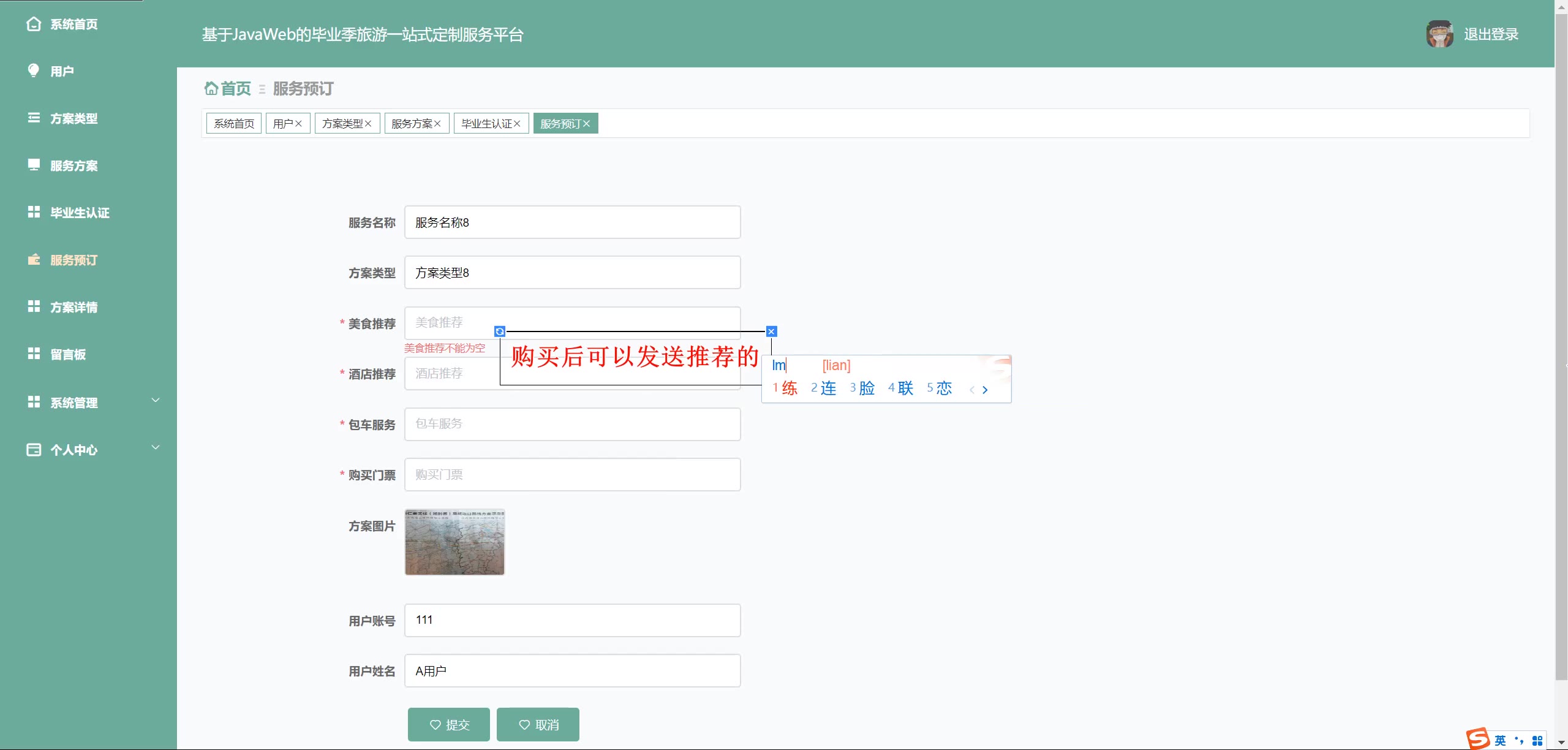Image resolution: width=1568 pixels, height=750 pixels.
Task: Close the 方案类型 tab with its X
Action: 368,124
